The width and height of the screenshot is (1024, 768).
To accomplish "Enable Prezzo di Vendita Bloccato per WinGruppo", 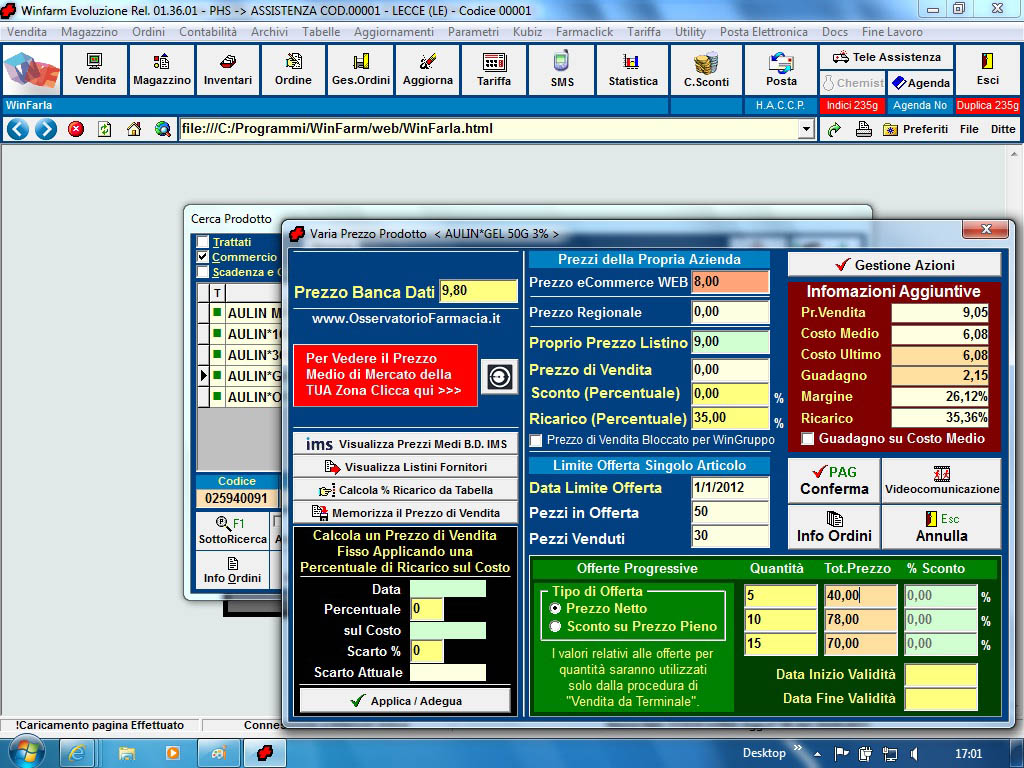I will click(536, 440).
